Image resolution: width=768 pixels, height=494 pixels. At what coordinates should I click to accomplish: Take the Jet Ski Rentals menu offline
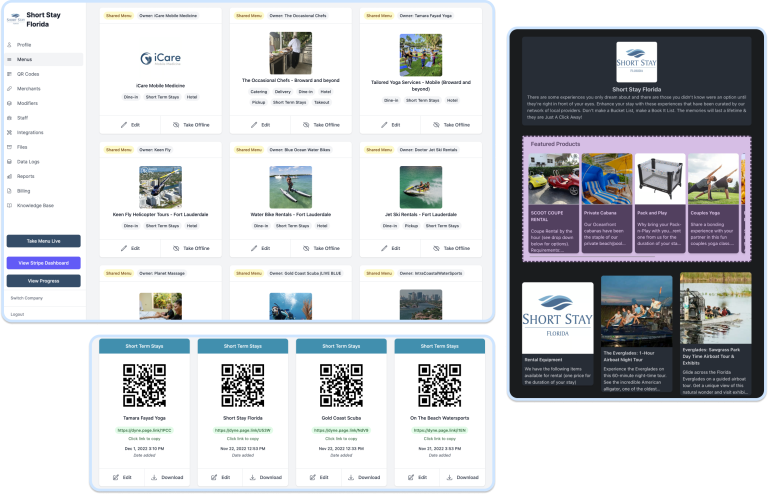tap(452, 248)
